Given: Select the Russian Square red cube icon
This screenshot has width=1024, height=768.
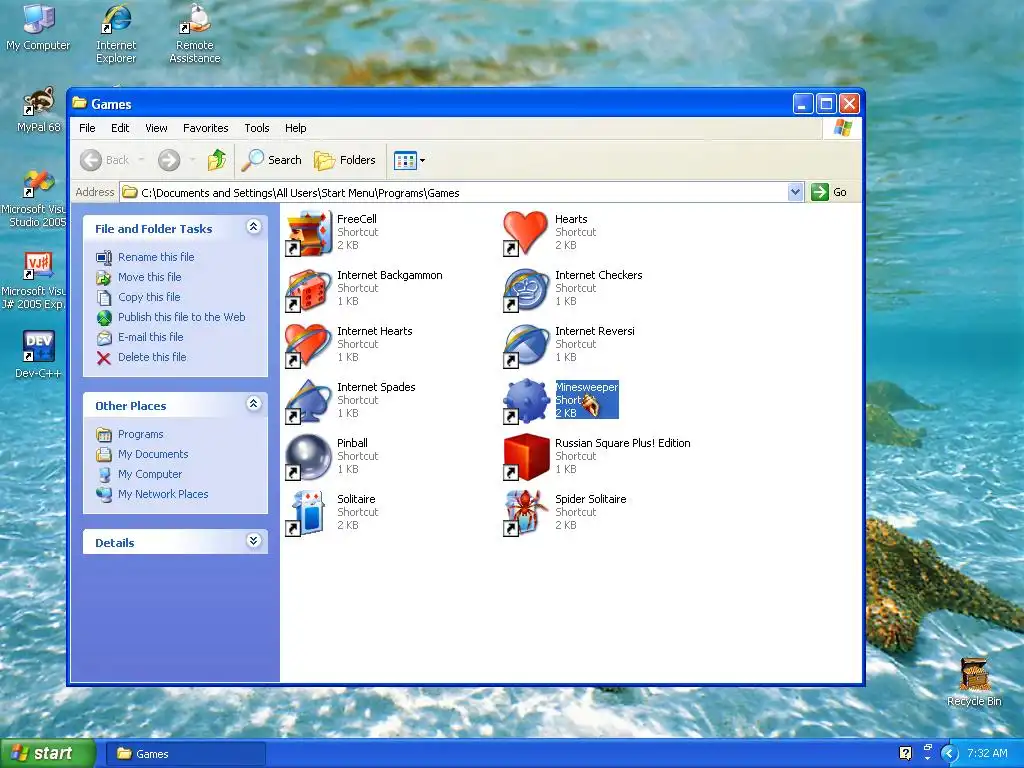Looking at the screenshot, I should 526,457.
